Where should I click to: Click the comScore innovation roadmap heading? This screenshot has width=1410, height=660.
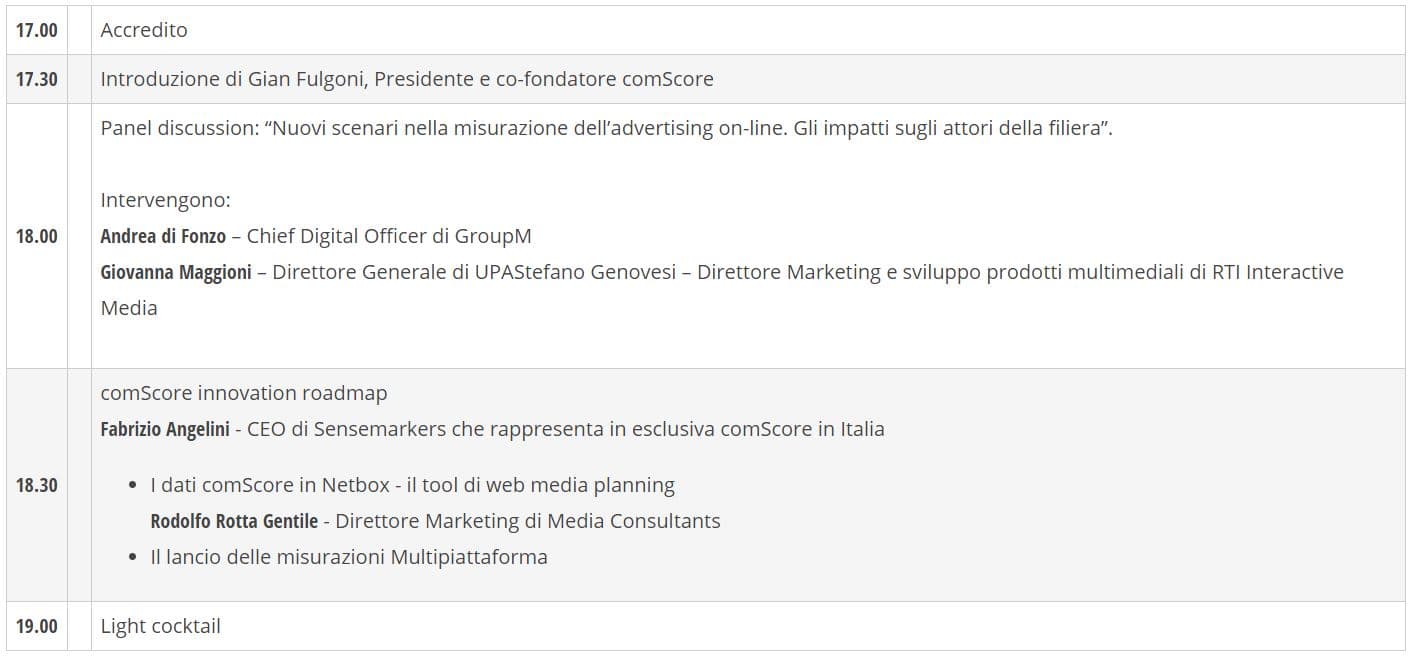tap(244, 393)
